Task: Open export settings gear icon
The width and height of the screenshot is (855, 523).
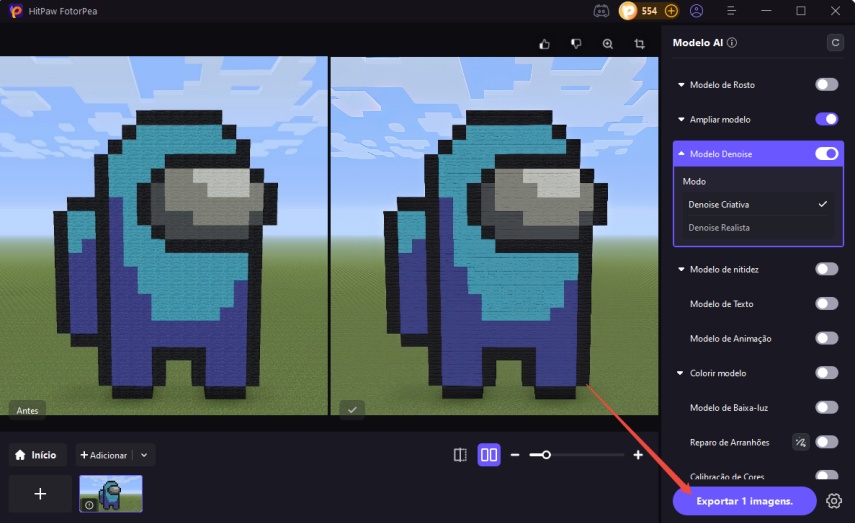Action: pos(834,501)
